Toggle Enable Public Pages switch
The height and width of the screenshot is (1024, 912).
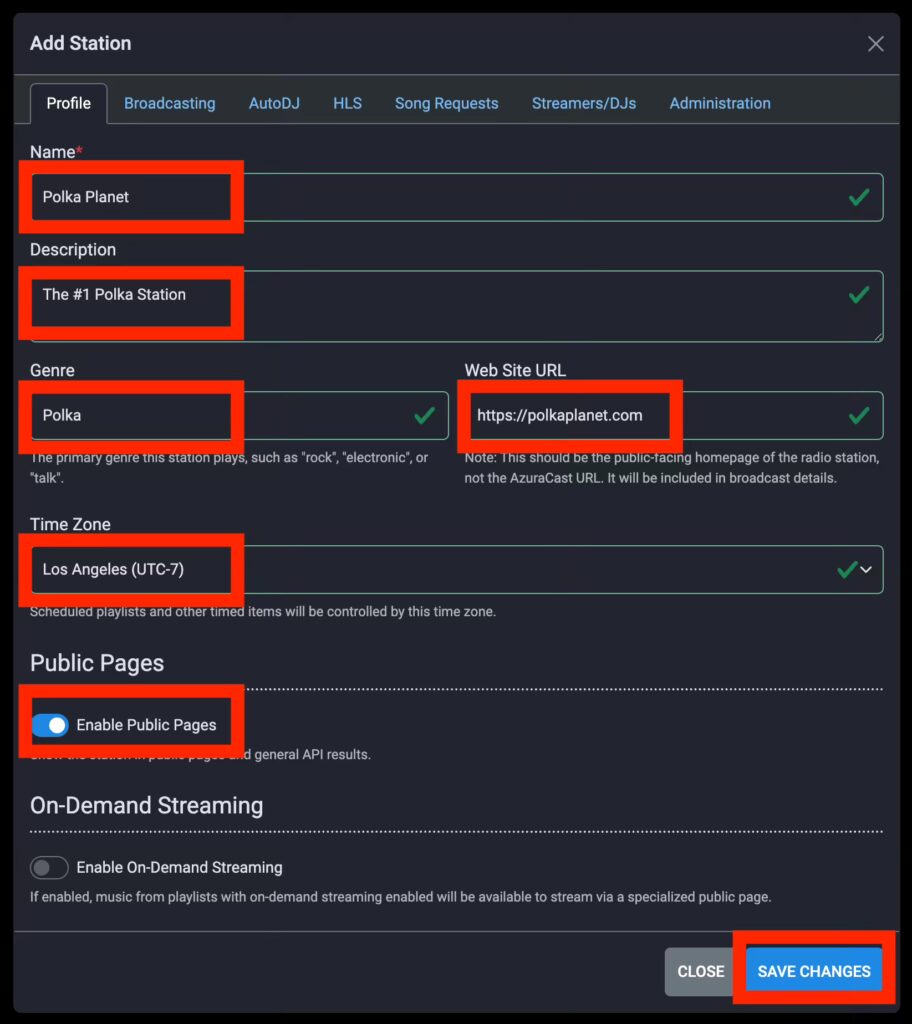[50, 725]
